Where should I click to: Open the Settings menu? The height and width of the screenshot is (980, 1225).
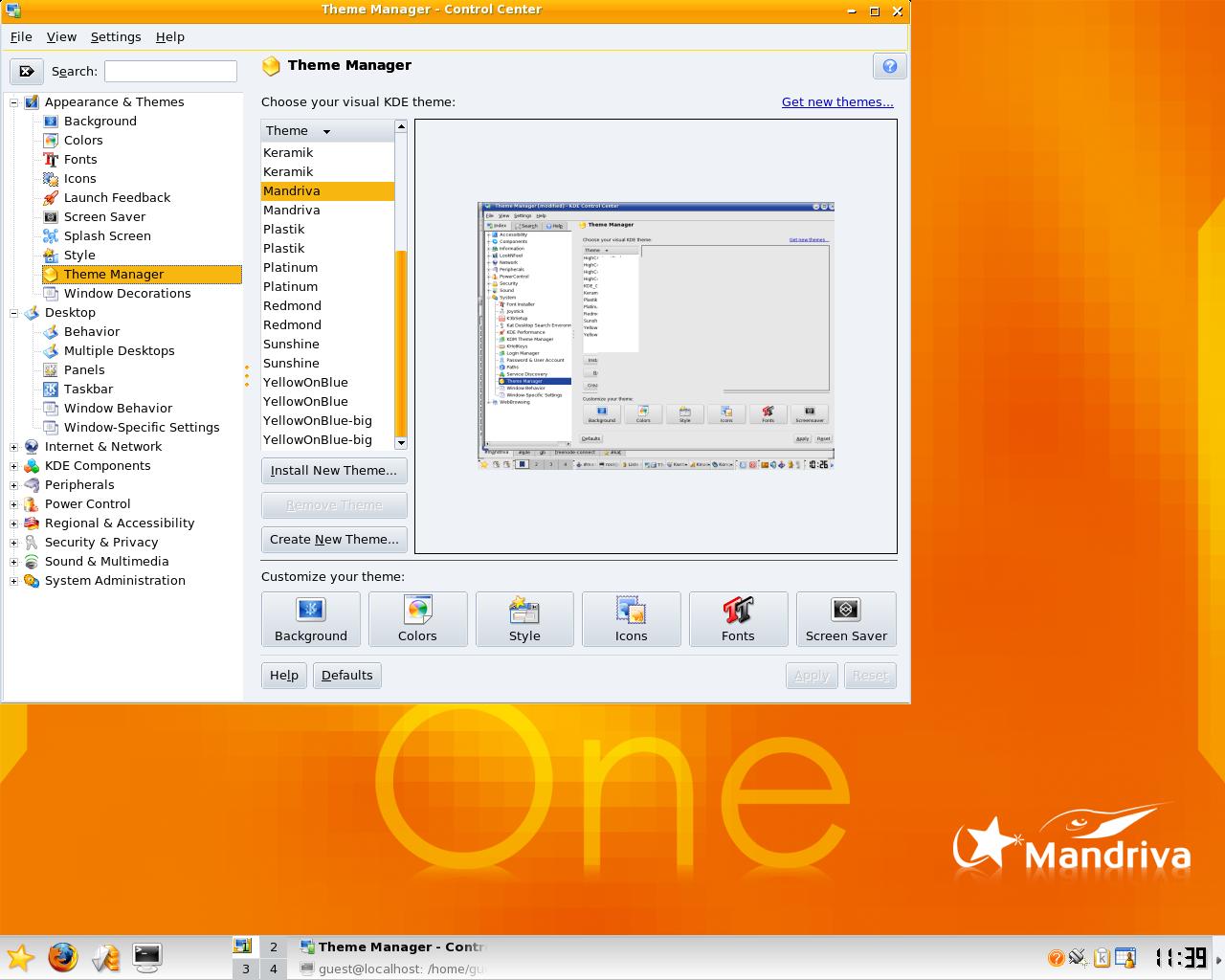coord(116,36)
